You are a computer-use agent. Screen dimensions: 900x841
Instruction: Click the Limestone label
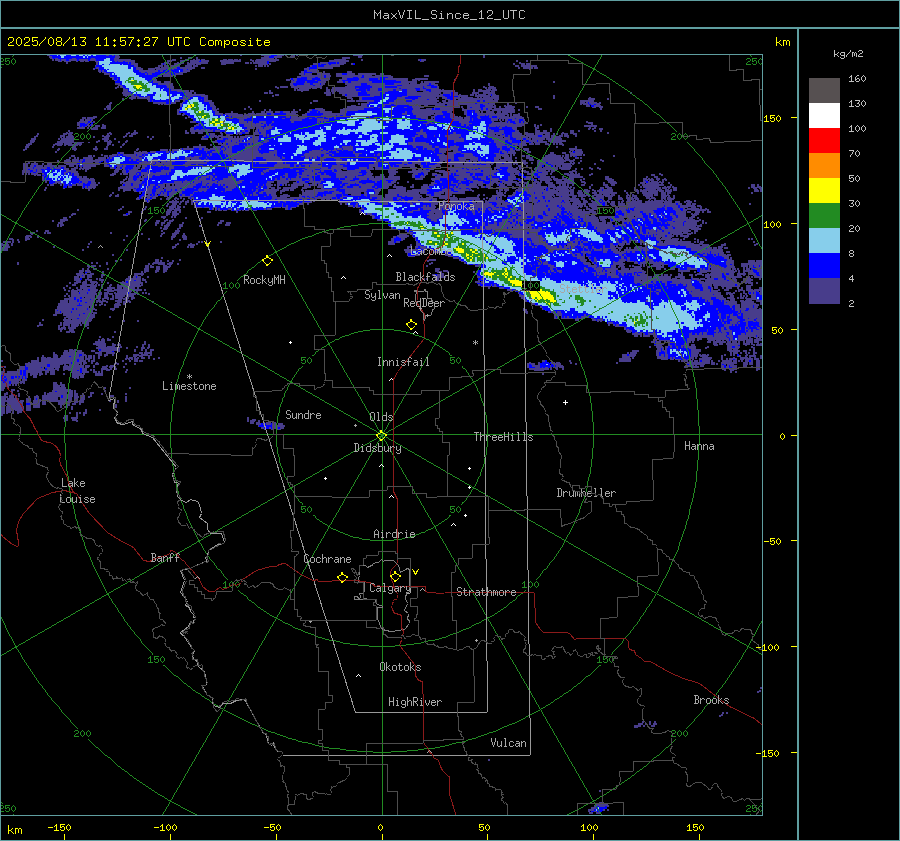pyautogui.click(x=189, y=386)
